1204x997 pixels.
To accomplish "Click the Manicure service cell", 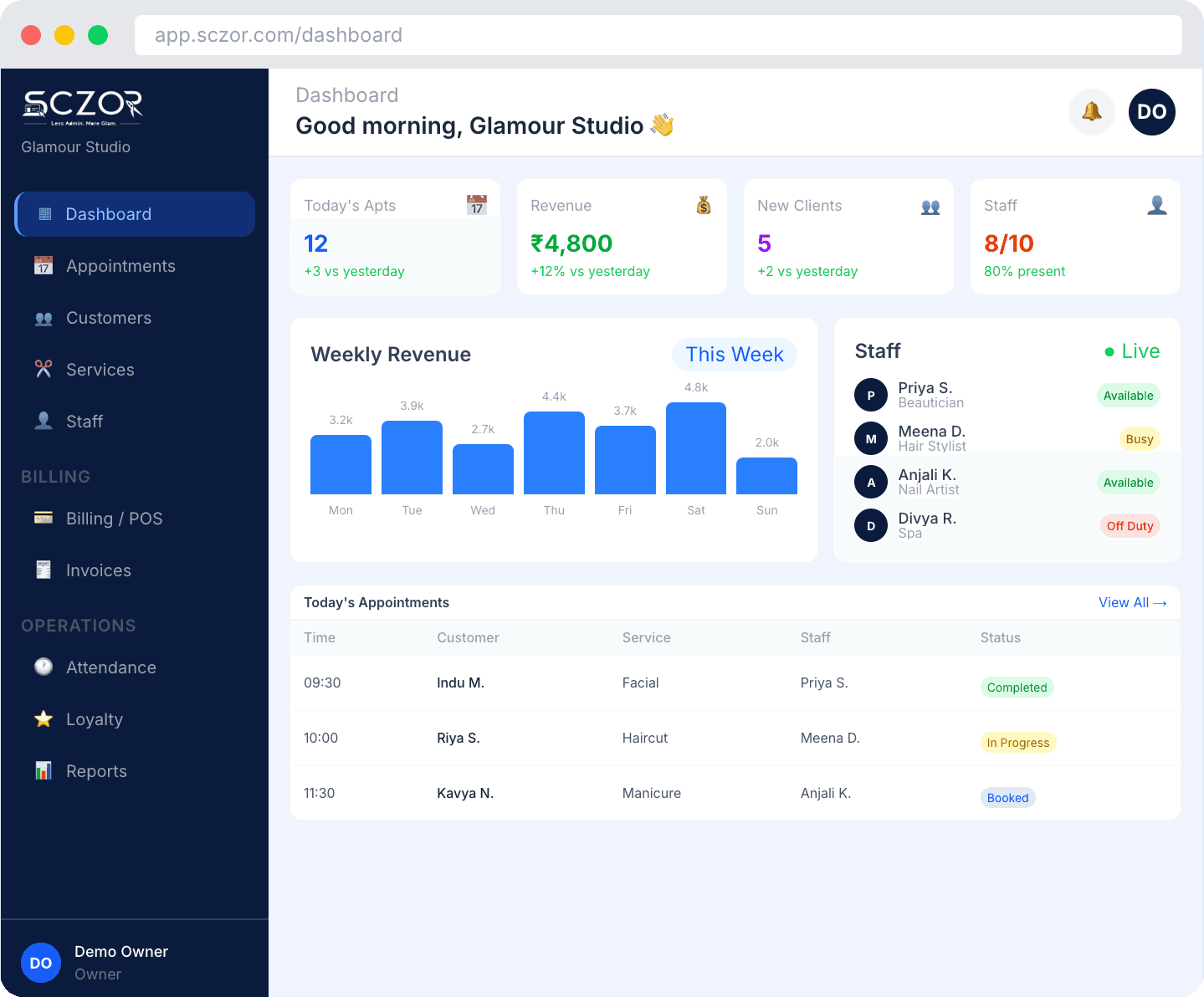I will 651,793.
